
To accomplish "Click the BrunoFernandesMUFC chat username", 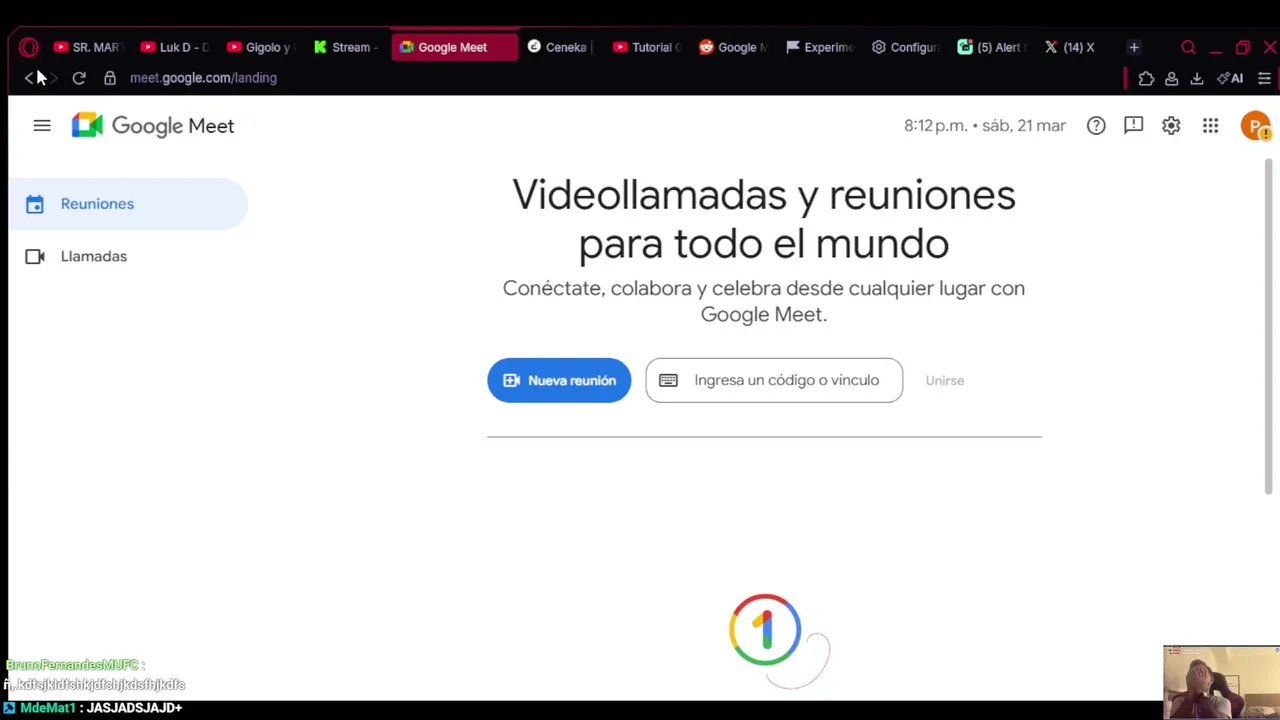I will point(72,665).
